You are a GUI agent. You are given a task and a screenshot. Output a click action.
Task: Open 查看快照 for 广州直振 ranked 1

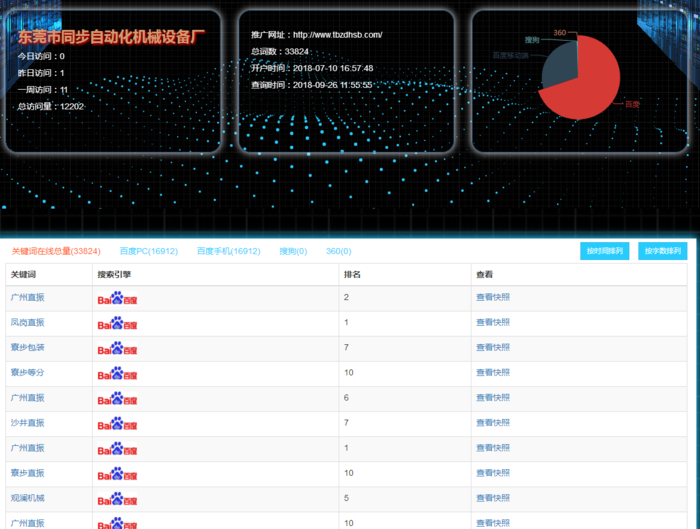pyautogui.click(x=493, y=448)
